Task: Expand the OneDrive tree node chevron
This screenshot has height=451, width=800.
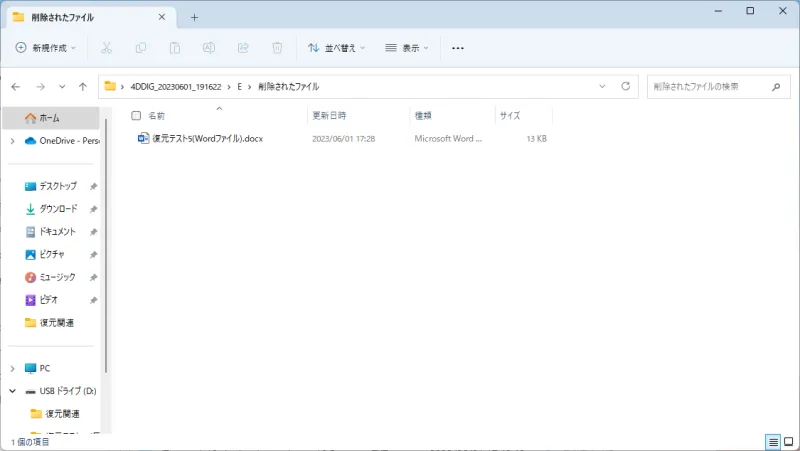Action: 13,141
